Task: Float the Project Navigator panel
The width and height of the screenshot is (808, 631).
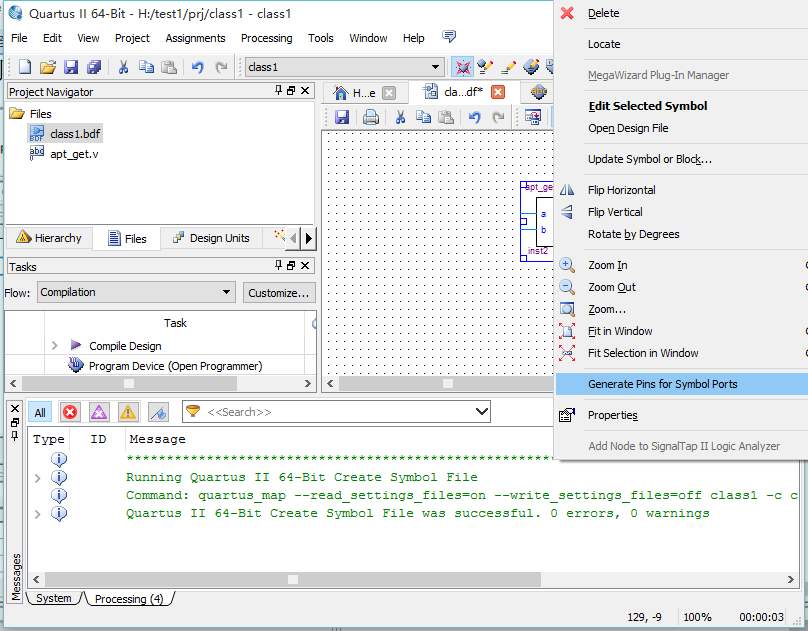Action: point(291,91)
